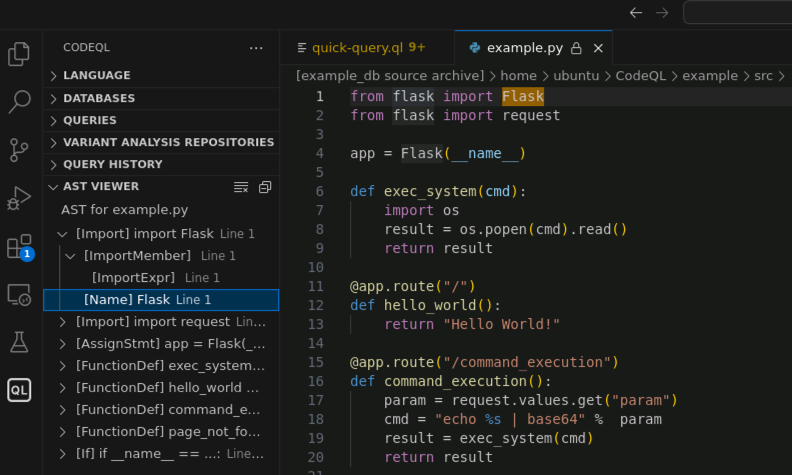
Task: Expand the DATABASES section
Action: (x=54, y=99)
